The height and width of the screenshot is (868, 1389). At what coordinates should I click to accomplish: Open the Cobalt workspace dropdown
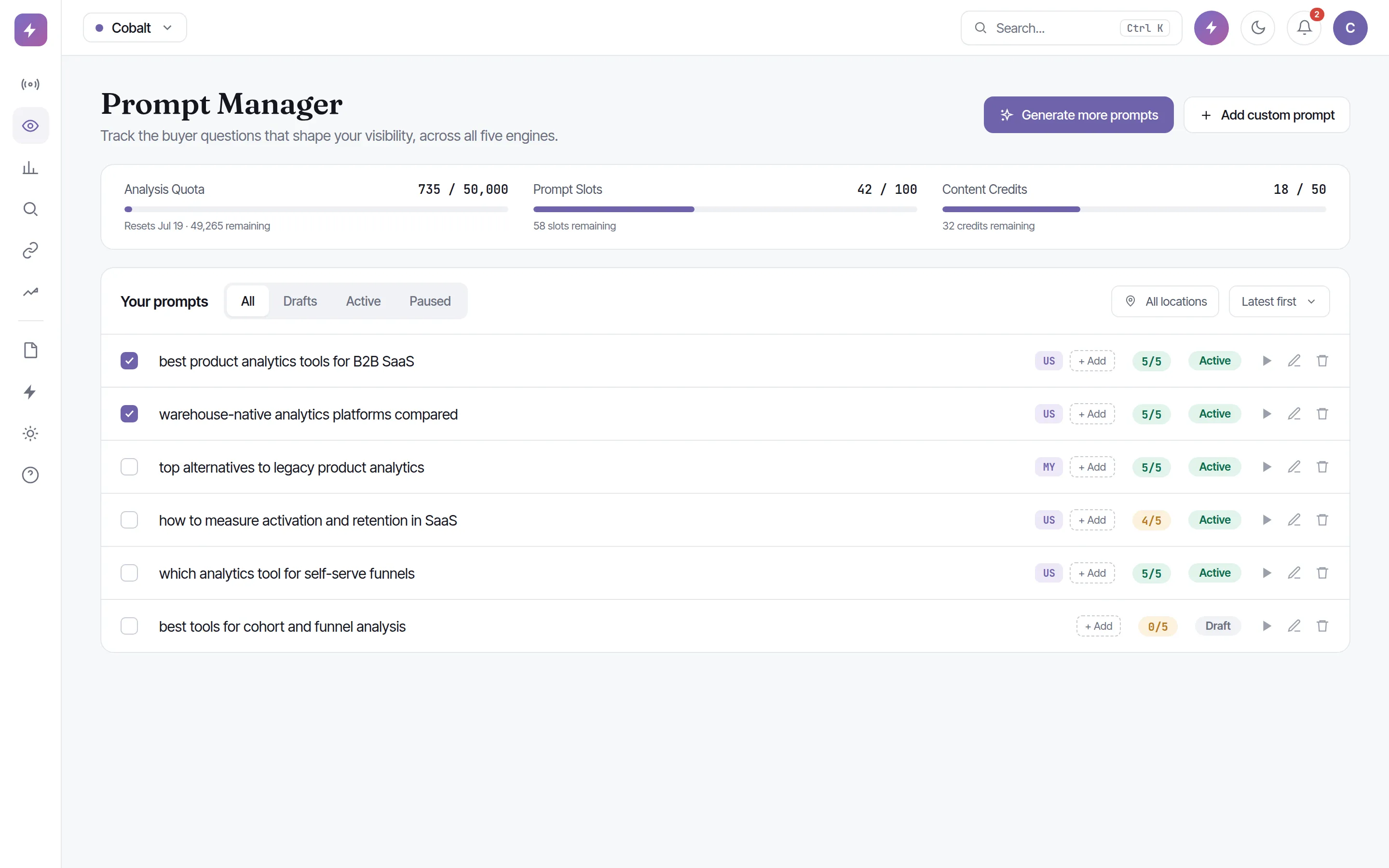tap(135, 27)
